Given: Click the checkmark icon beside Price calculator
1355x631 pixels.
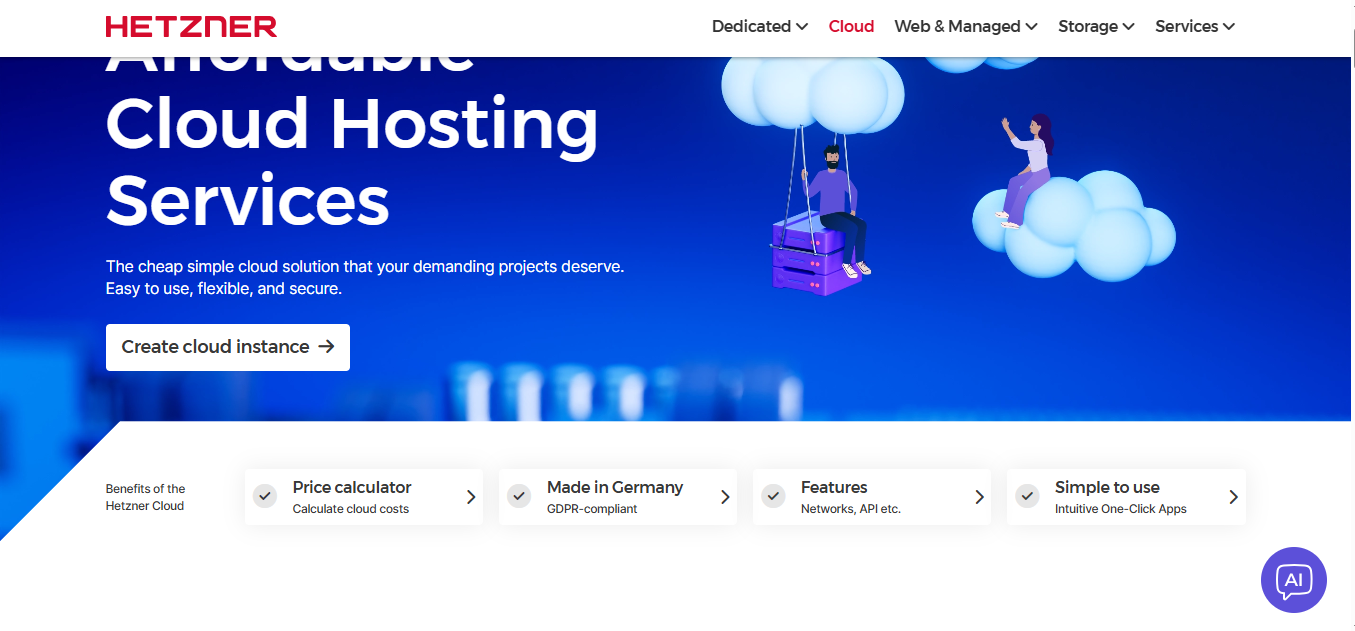Looking at the screenshot, I should 265,496.
